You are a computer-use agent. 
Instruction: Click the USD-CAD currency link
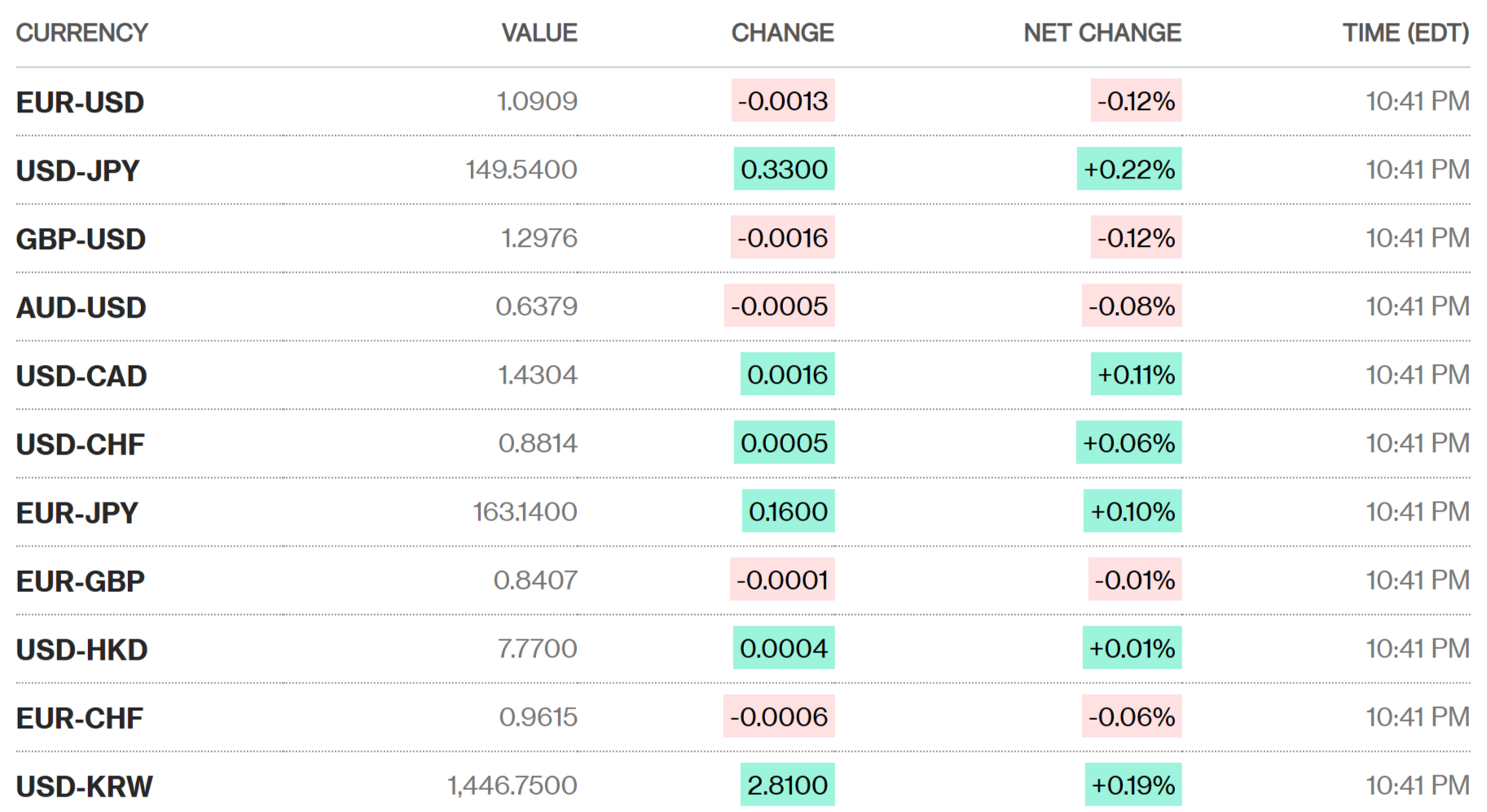click(81, 376)
